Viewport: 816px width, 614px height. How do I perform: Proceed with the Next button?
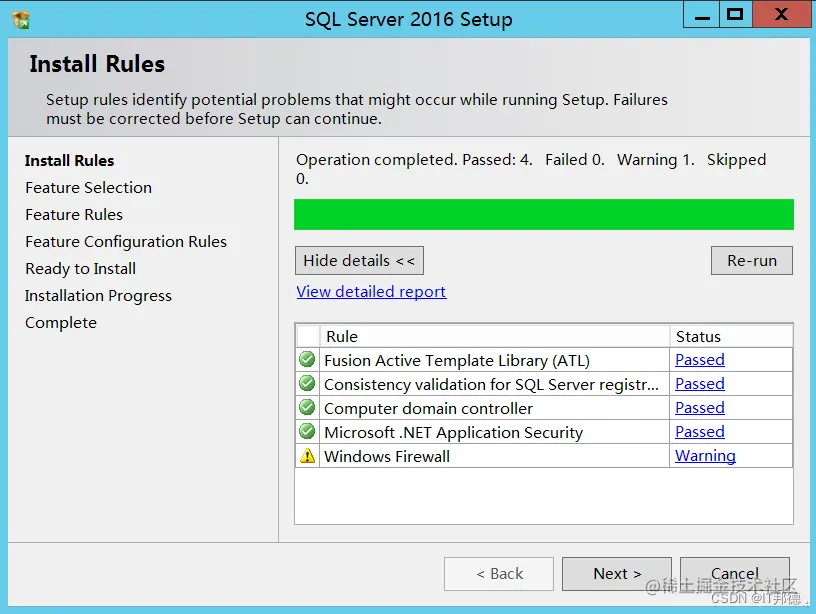pos(617,573)
